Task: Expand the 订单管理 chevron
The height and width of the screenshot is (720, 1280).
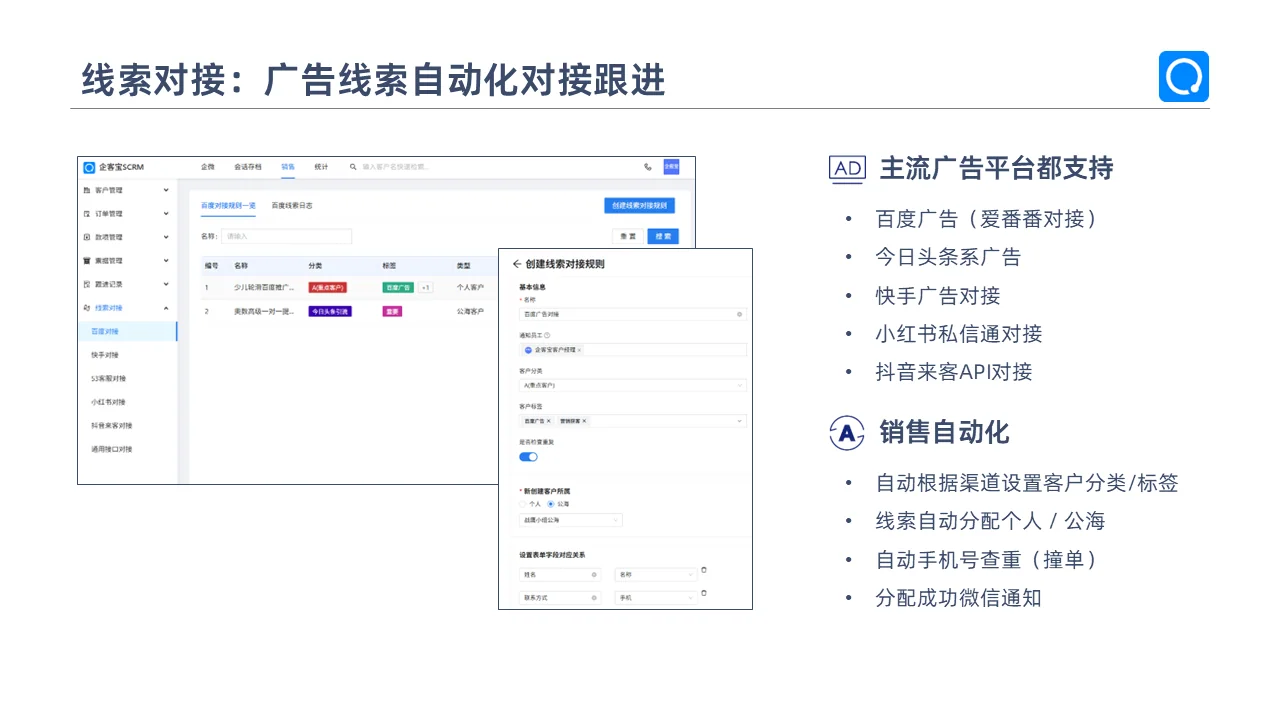Action: point(166,214)
